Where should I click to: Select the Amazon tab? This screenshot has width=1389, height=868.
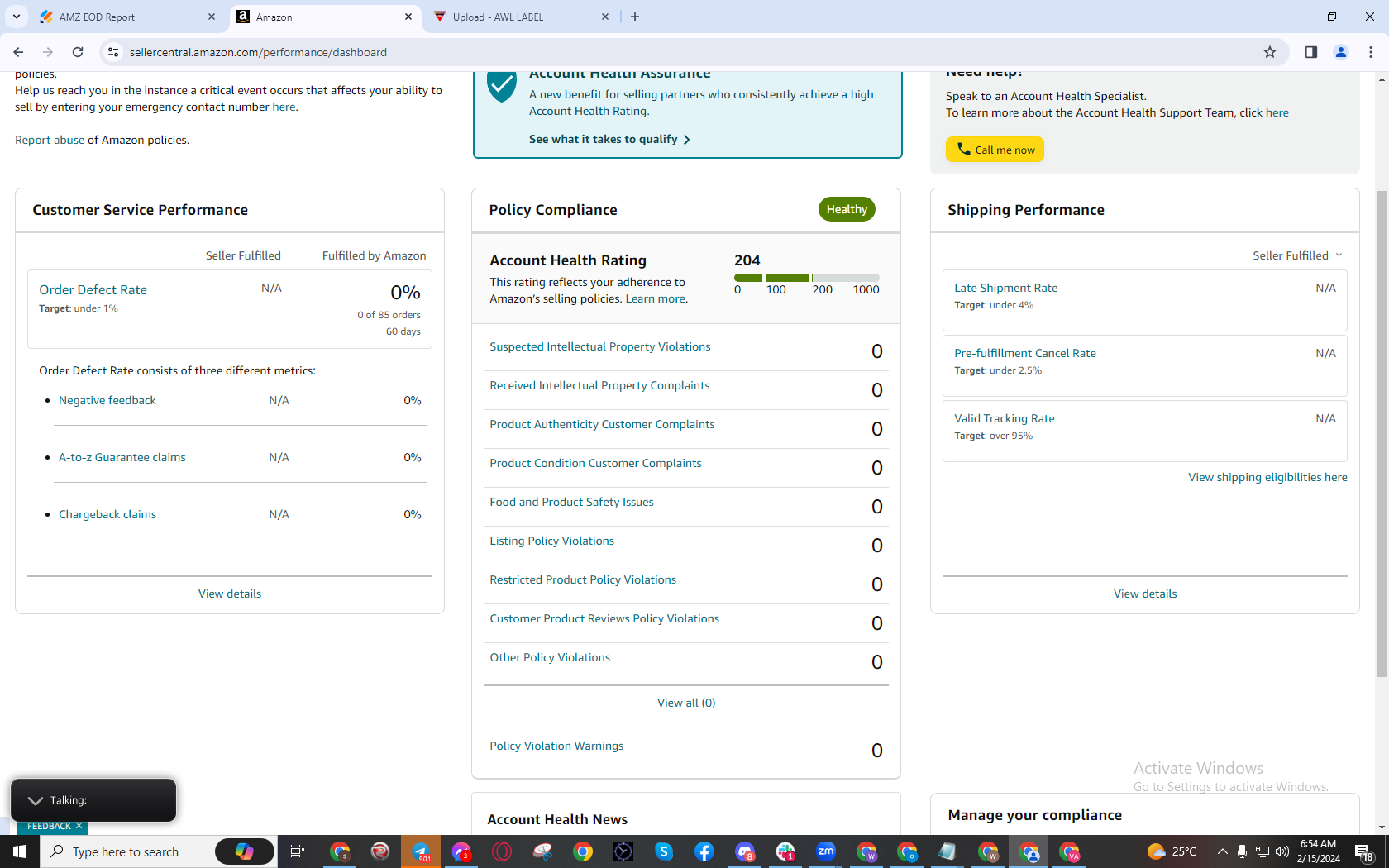click(324, 17)
